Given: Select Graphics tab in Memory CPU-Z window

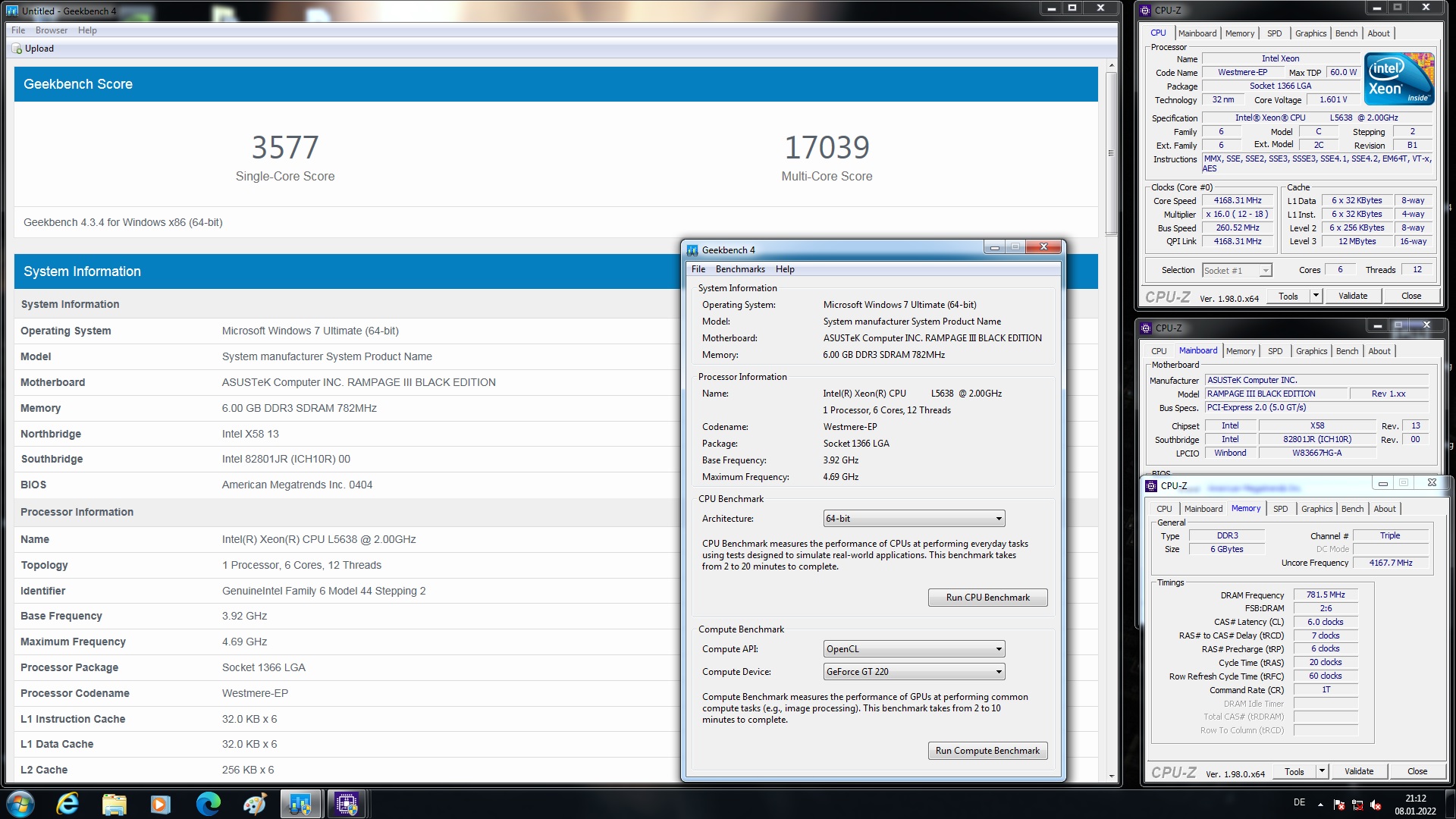Looking at the screenshot, I should (1316, 509).
